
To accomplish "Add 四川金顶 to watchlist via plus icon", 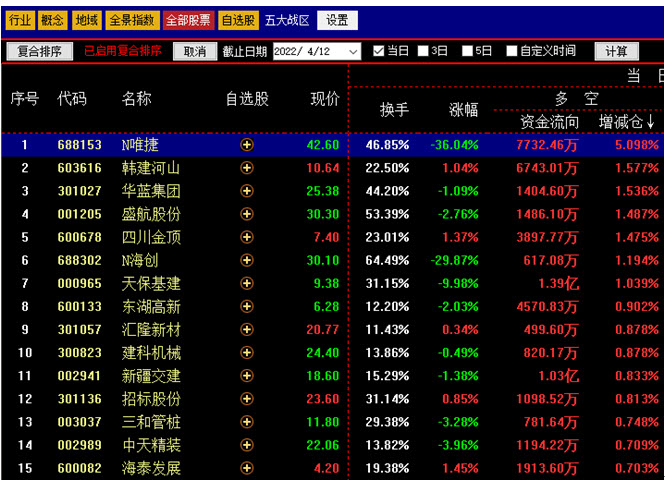I will point(246,237).
